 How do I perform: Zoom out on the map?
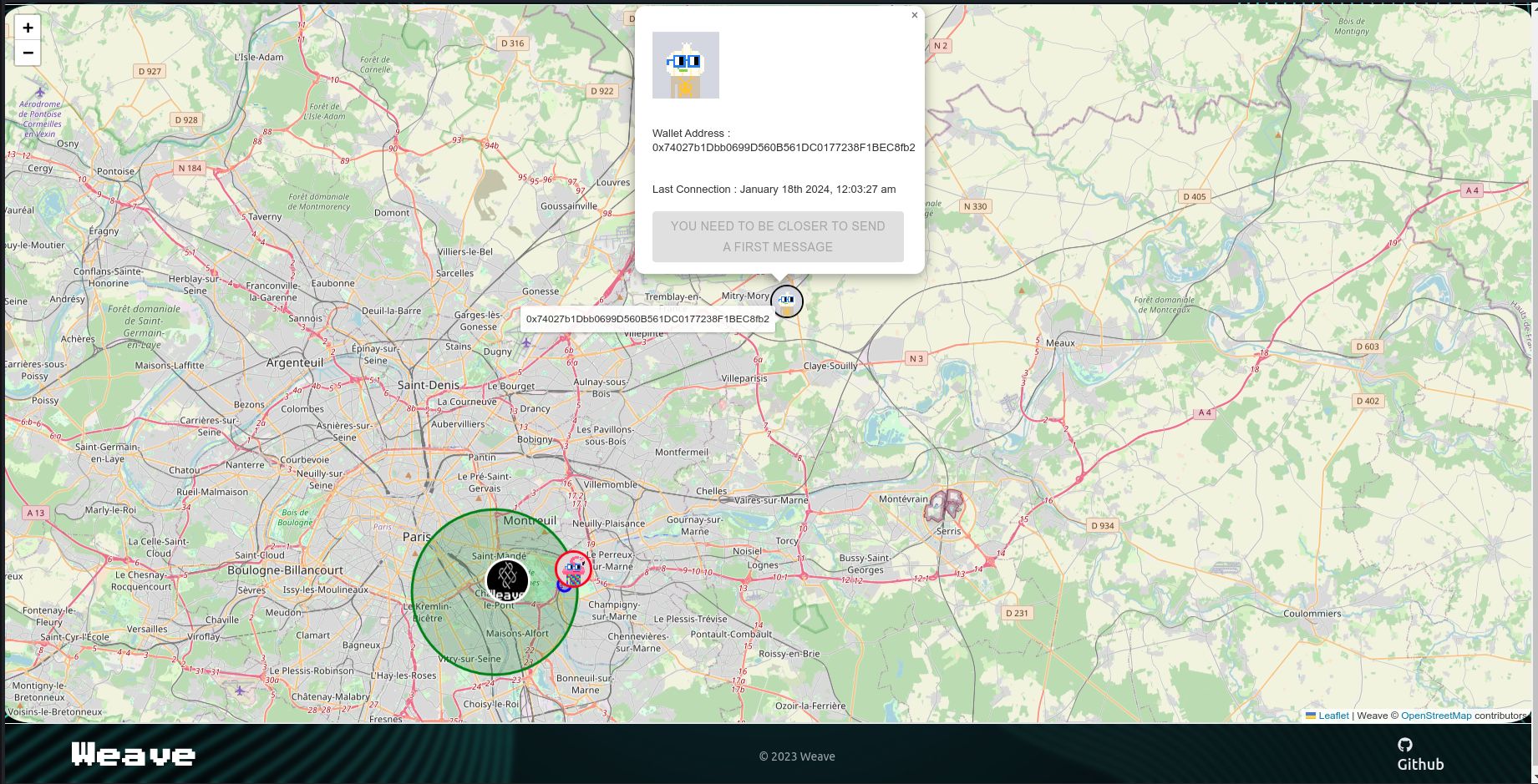click(x=28, y=53)
